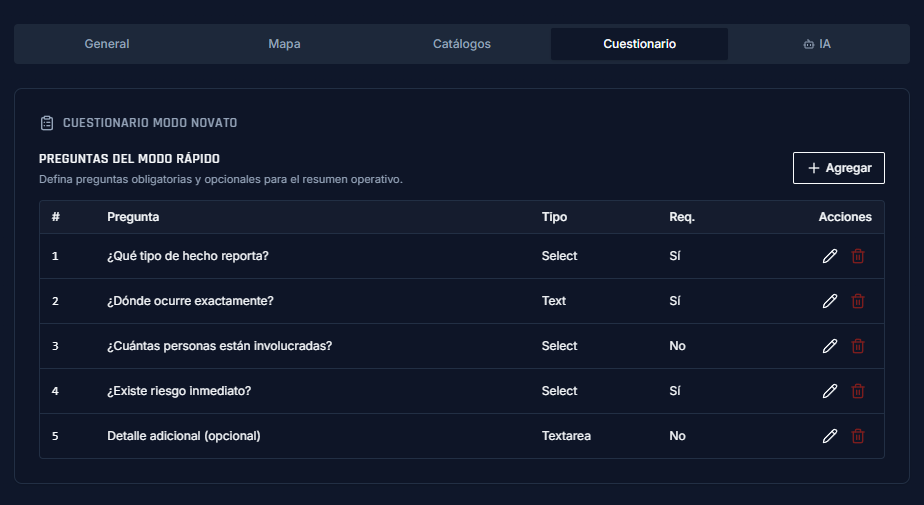Edit '¿Existe riesgo inmediato?' pencil icon
Viewport: 924px width, 505px height.
coord(830,391)
